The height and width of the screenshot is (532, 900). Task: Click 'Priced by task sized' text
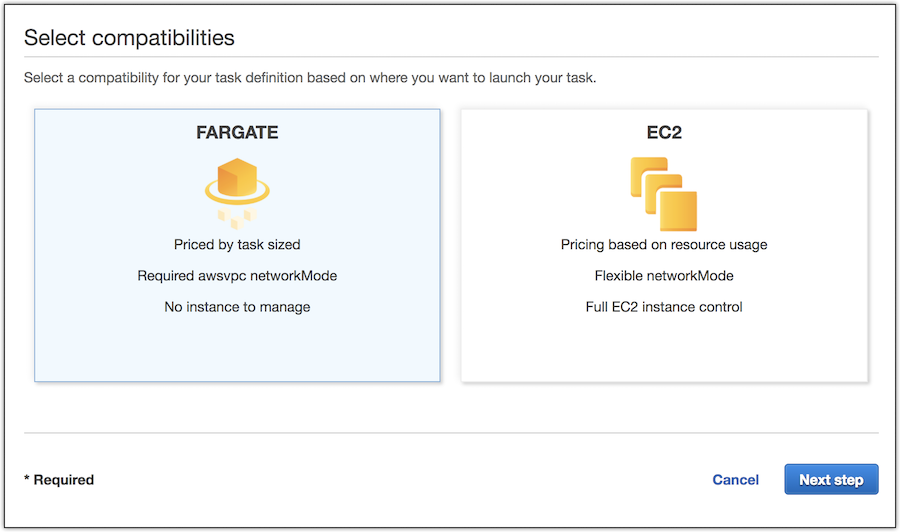point(237,244)
